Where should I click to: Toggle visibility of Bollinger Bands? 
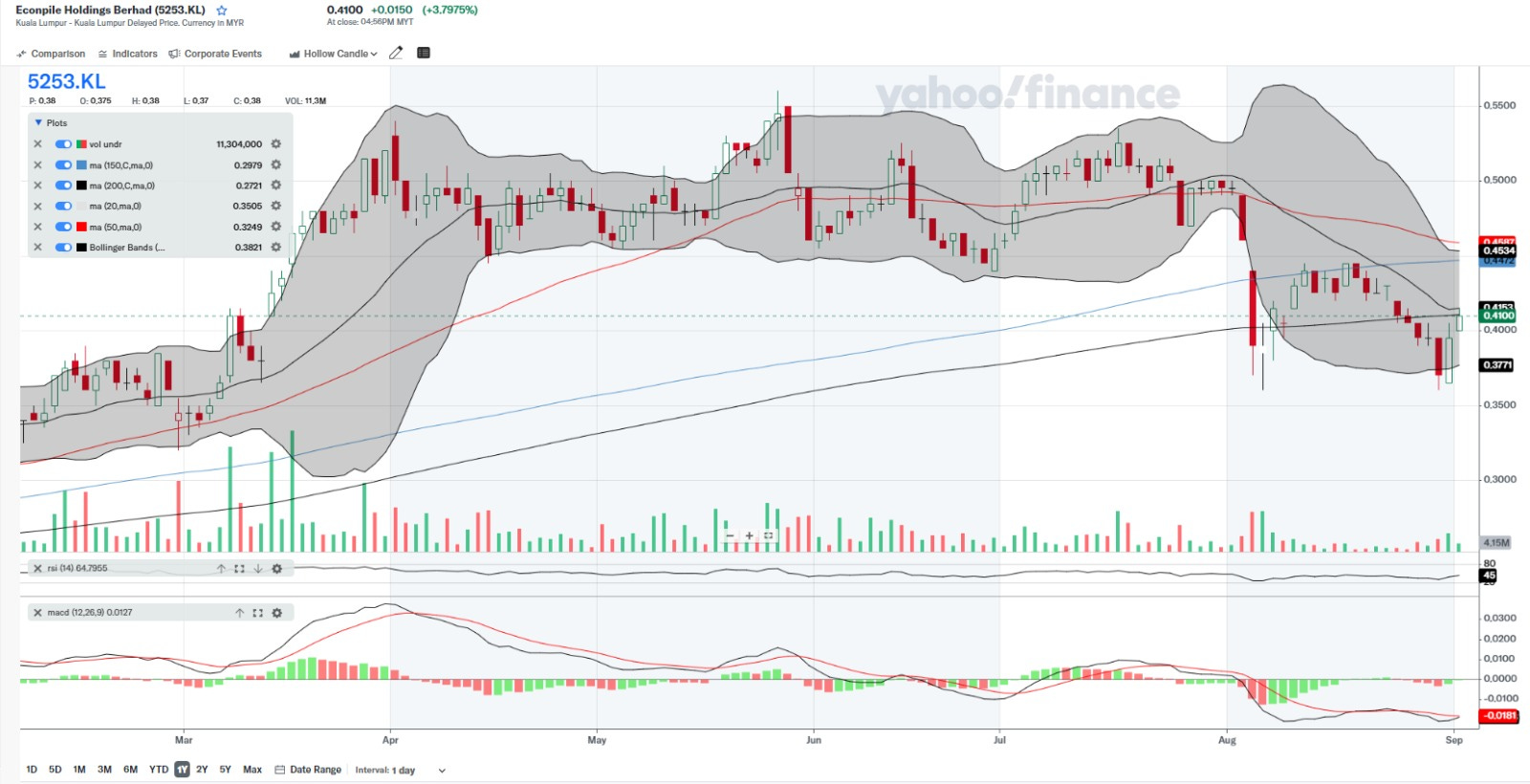tap(64, 248)
